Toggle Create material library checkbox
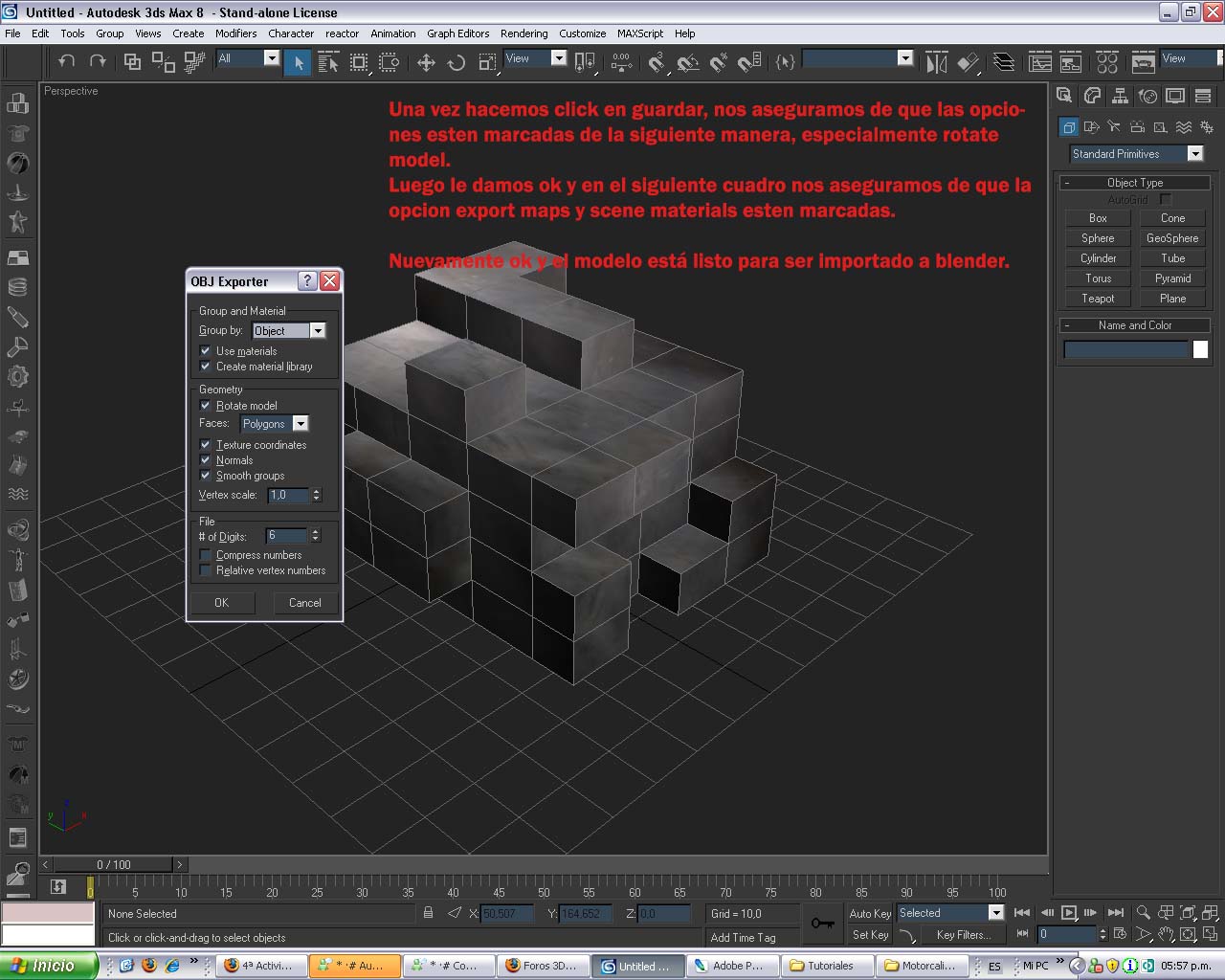1225x980 pixels. pos(205,367)
